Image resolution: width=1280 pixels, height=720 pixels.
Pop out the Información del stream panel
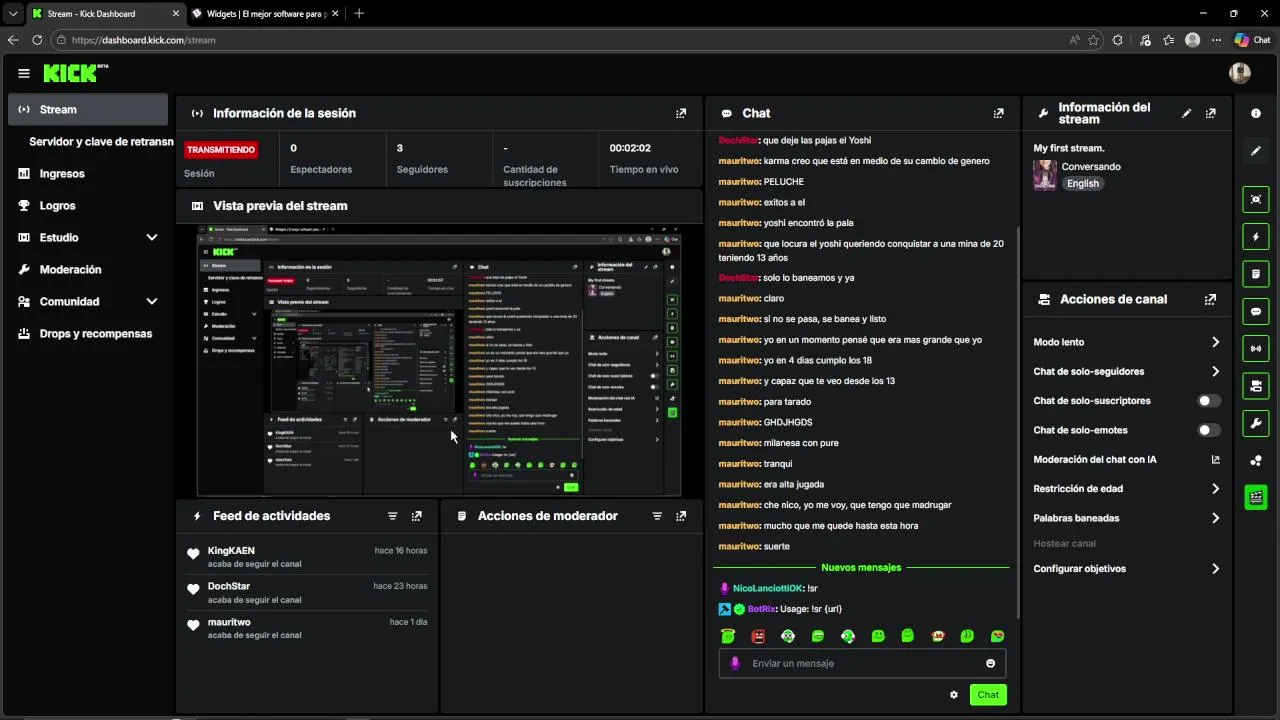click(x=1211, y=113)
